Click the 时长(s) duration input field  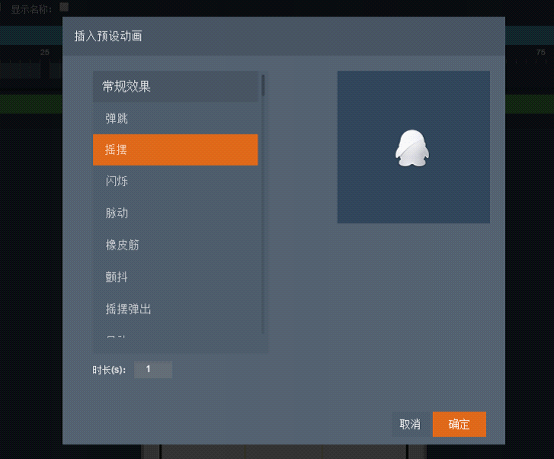153,370
